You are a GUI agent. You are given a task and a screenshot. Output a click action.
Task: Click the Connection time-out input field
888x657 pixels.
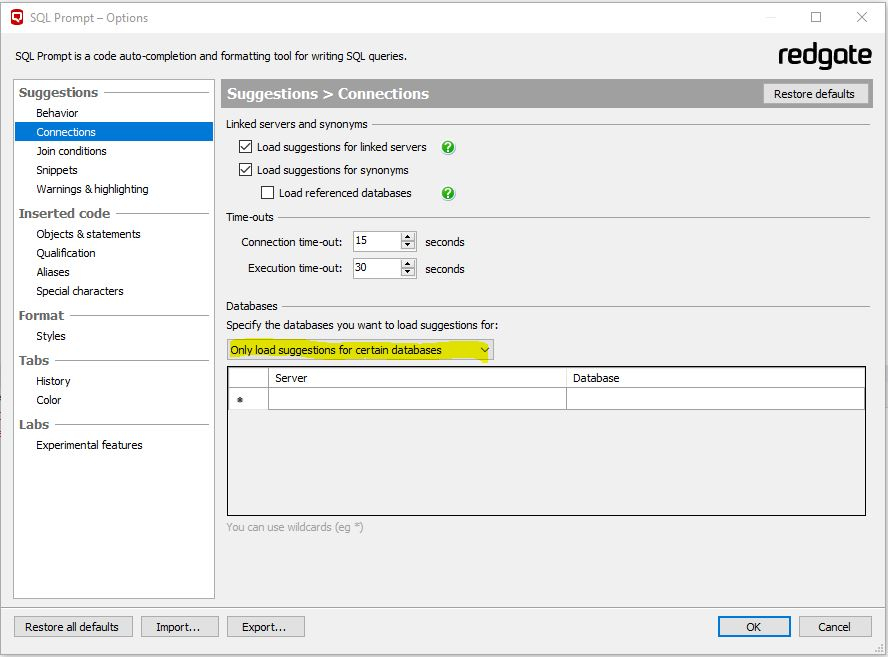click(377, 241)
